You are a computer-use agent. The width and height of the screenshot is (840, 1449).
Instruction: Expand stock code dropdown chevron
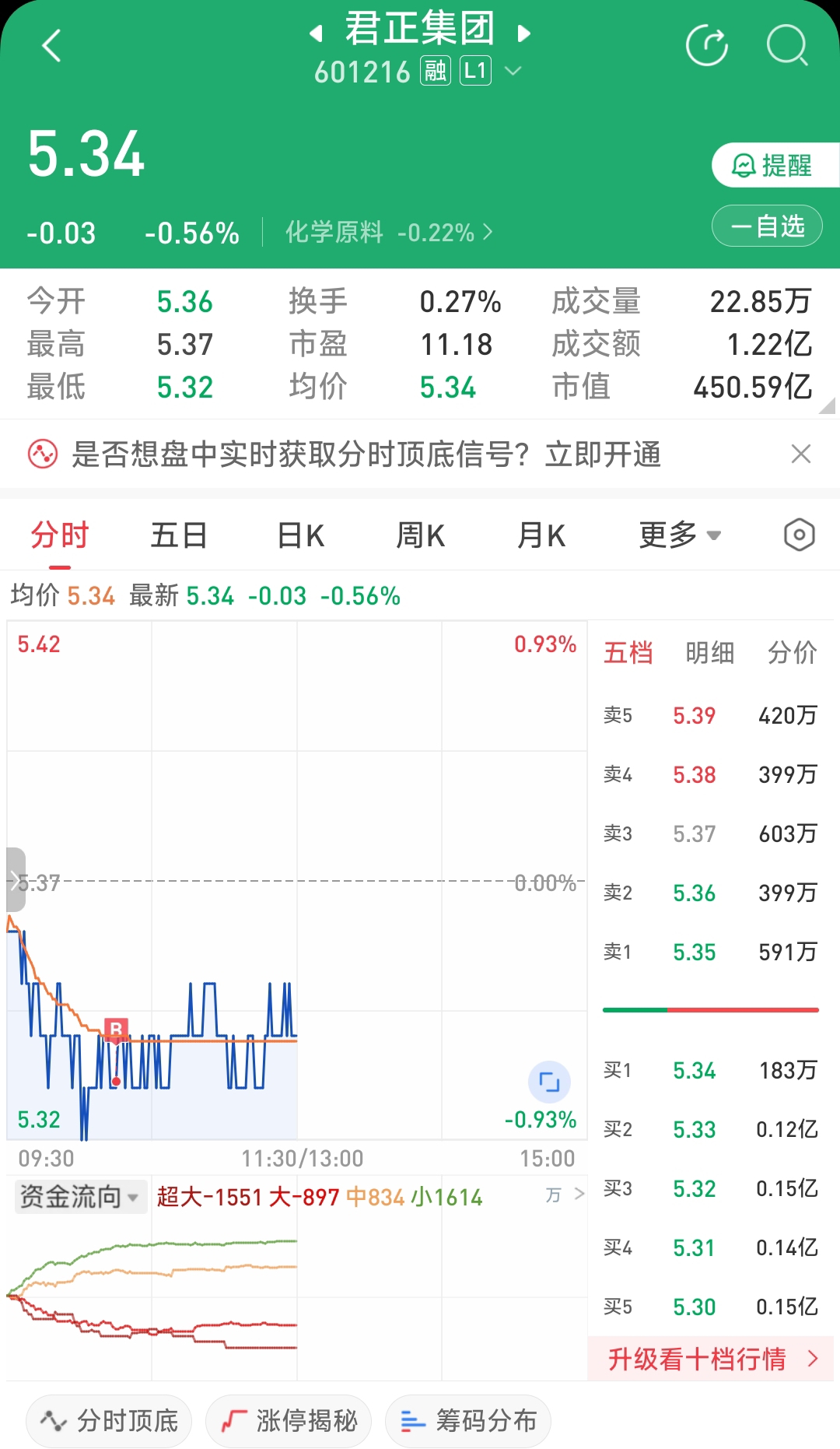(513, 72)
